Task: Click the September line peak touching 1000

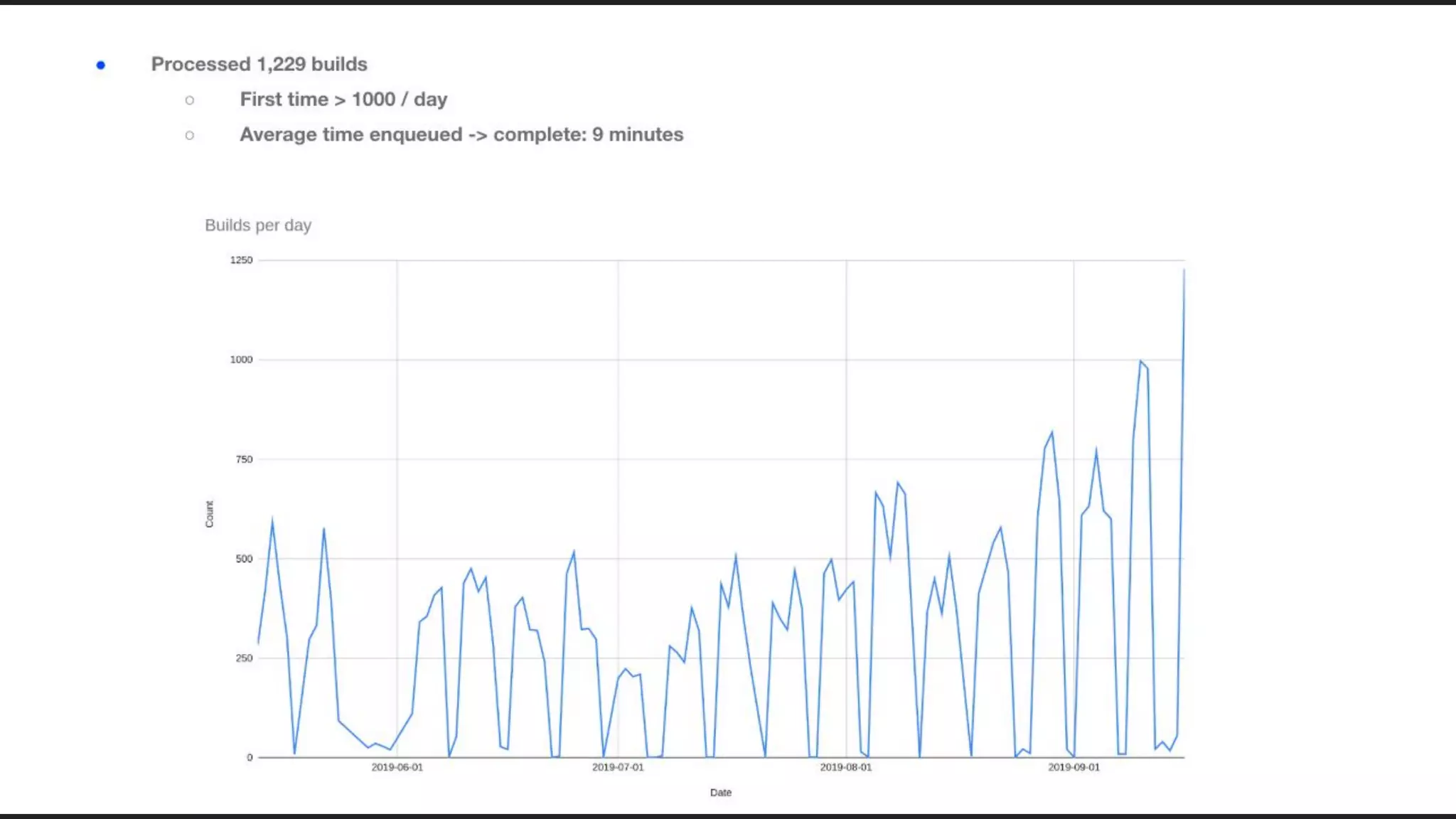Action: point(1140,361)
